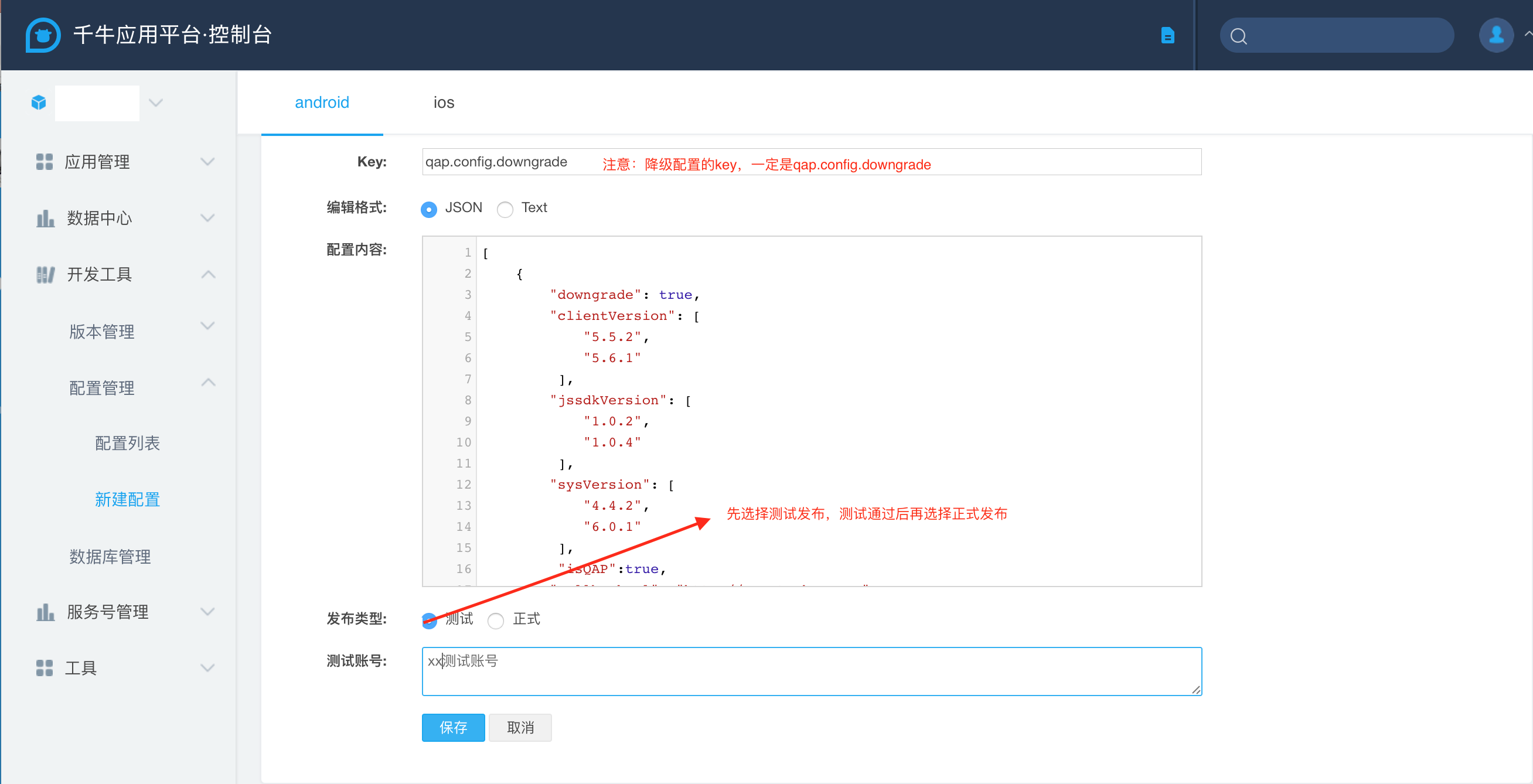Collapse the 开发工具 menu chevron
The height and width of the screenshot is (784, 1533).
pos(207,275)
